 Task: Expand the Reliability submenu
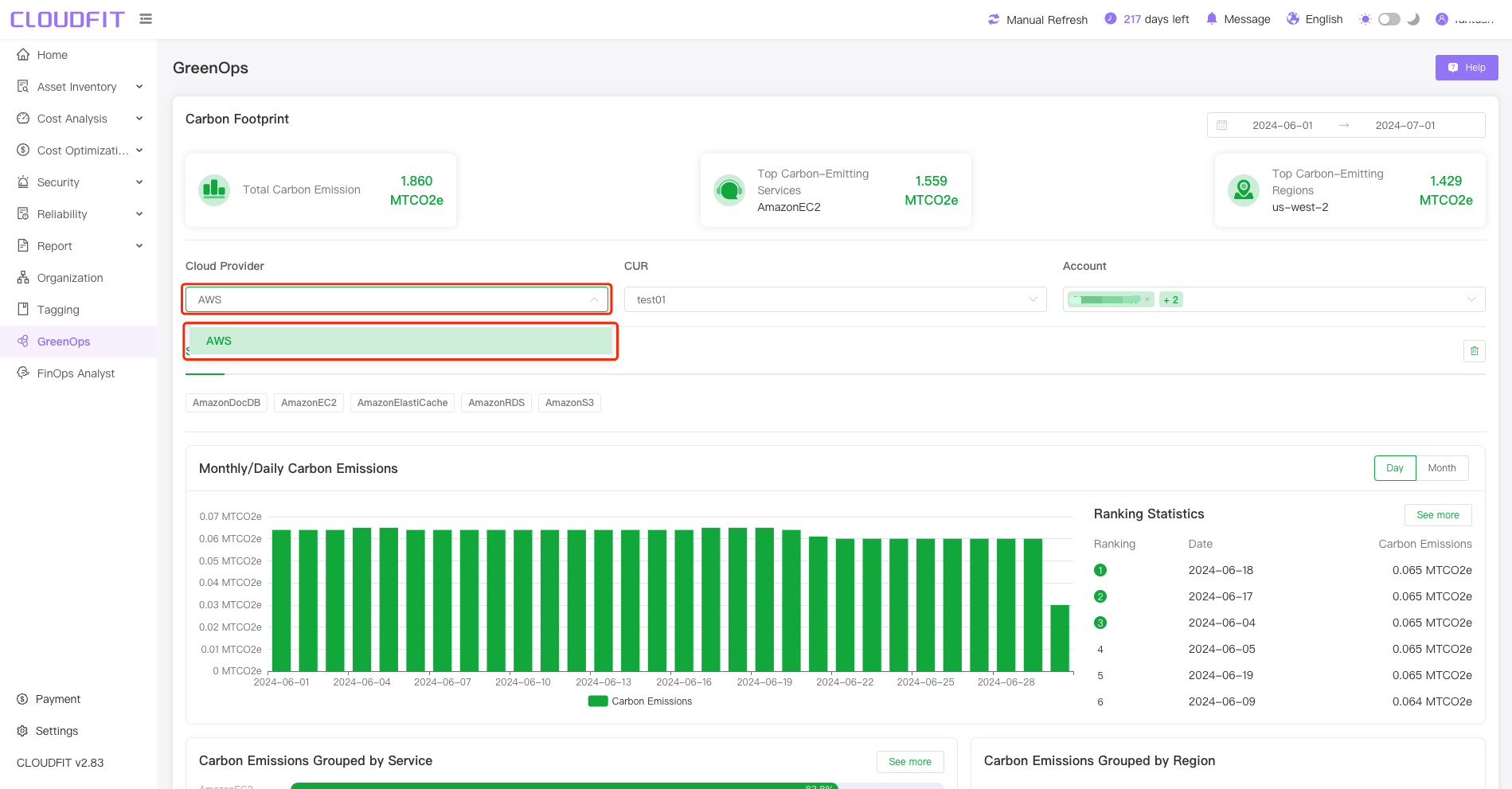[x=139, y=214]
